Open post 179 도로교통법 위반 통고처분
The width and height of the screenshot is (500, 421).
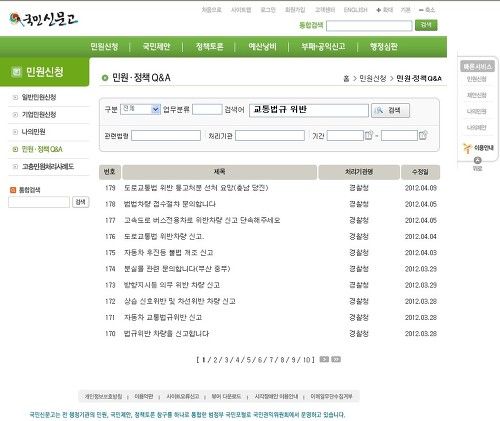196,188
